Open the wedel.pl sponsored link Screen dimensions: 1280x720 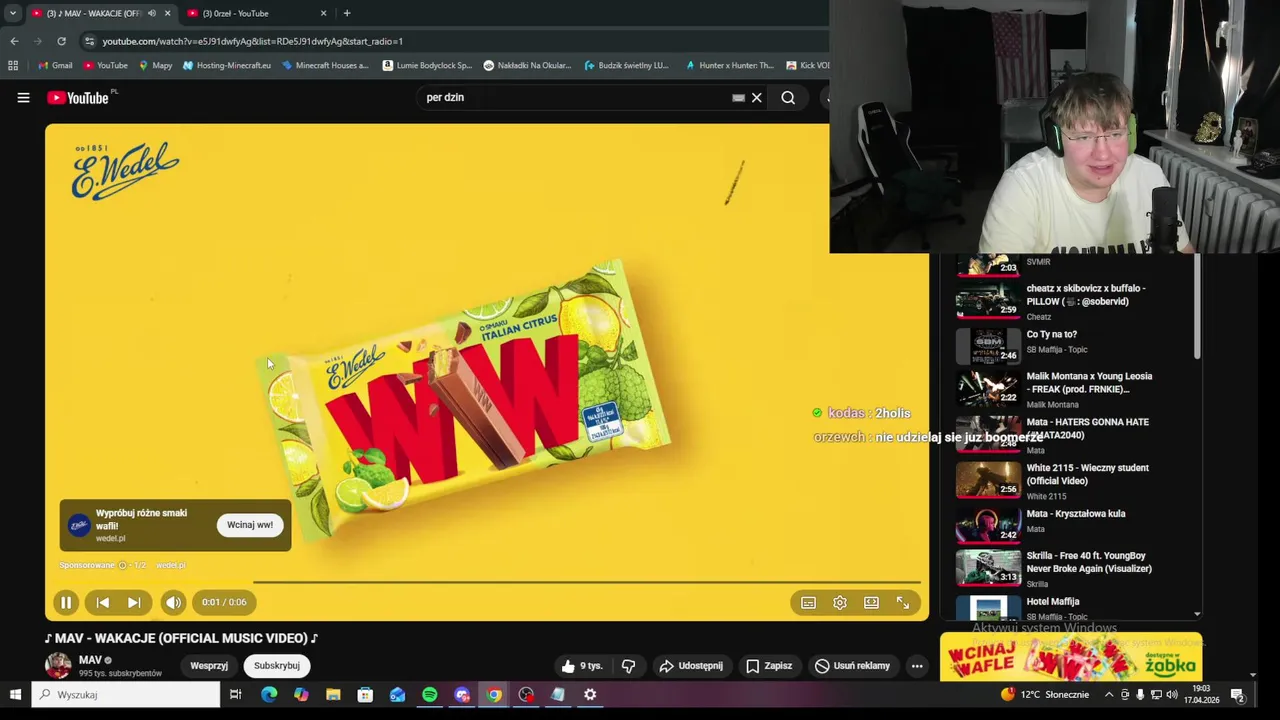(x=171, y=565)
